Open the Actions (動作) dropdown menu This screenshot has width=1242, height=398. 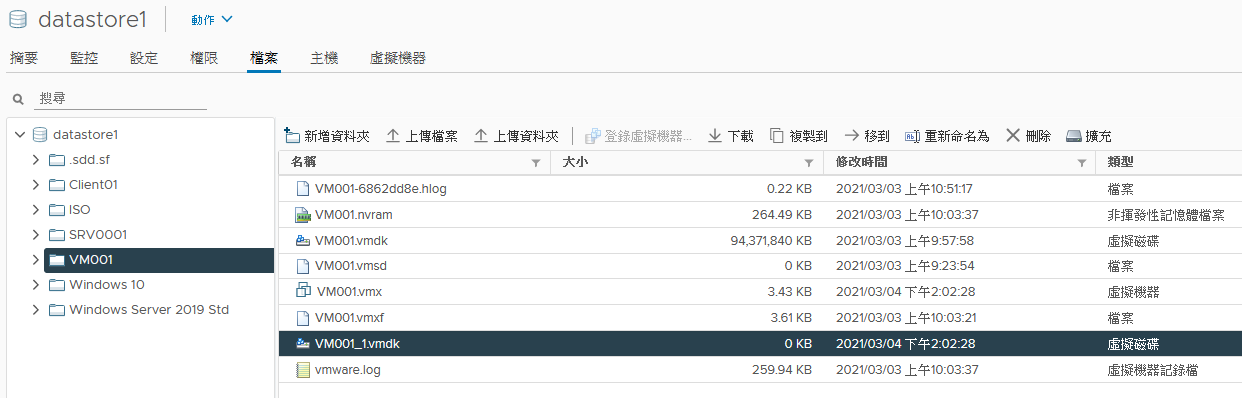[x=212, y=20]
